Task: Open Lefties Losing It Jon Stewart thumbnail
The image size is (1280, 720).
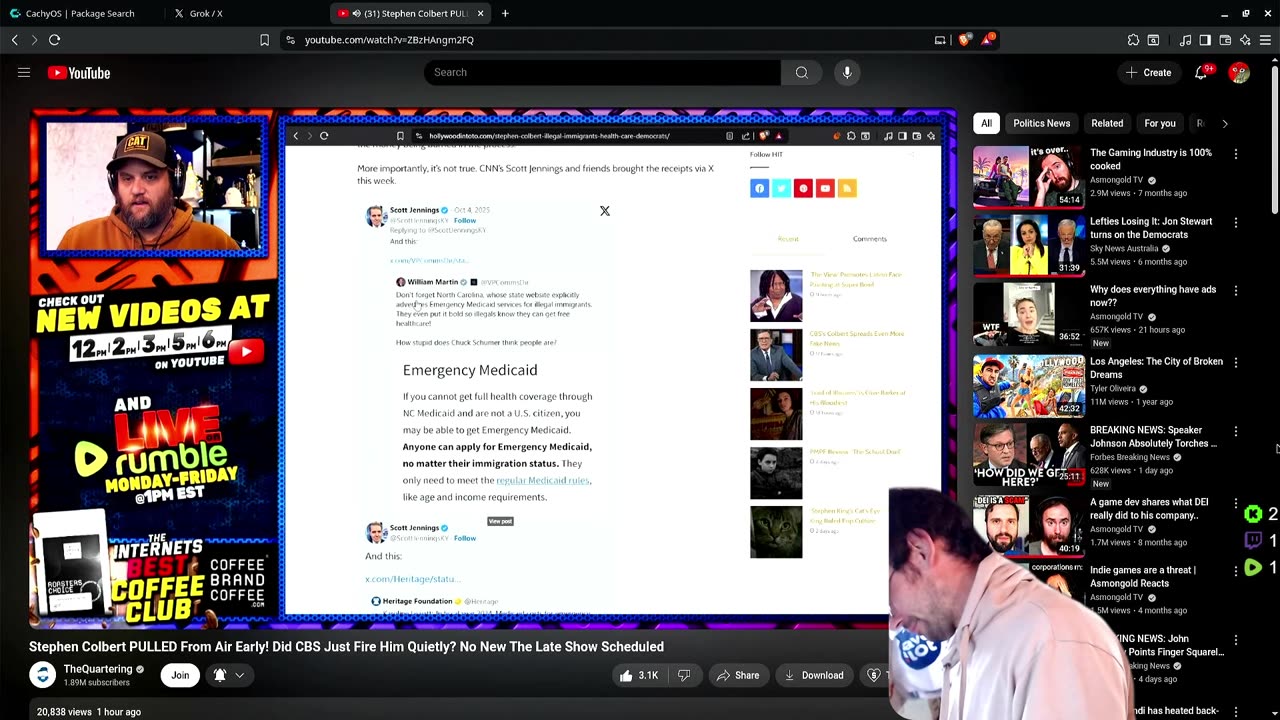Action: coord(1029,245)
